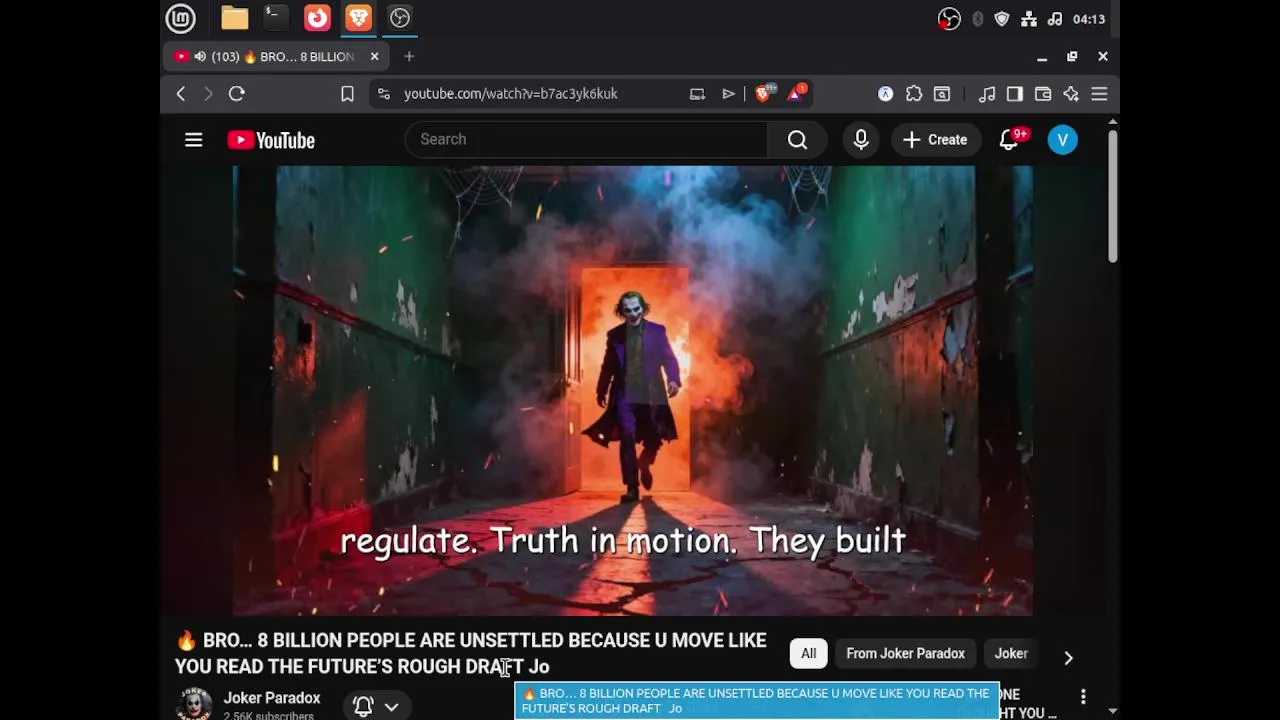Go back to the previous page
This screenshot has width=1280, height=720.
pyautogui.click(x=181, y=94)
